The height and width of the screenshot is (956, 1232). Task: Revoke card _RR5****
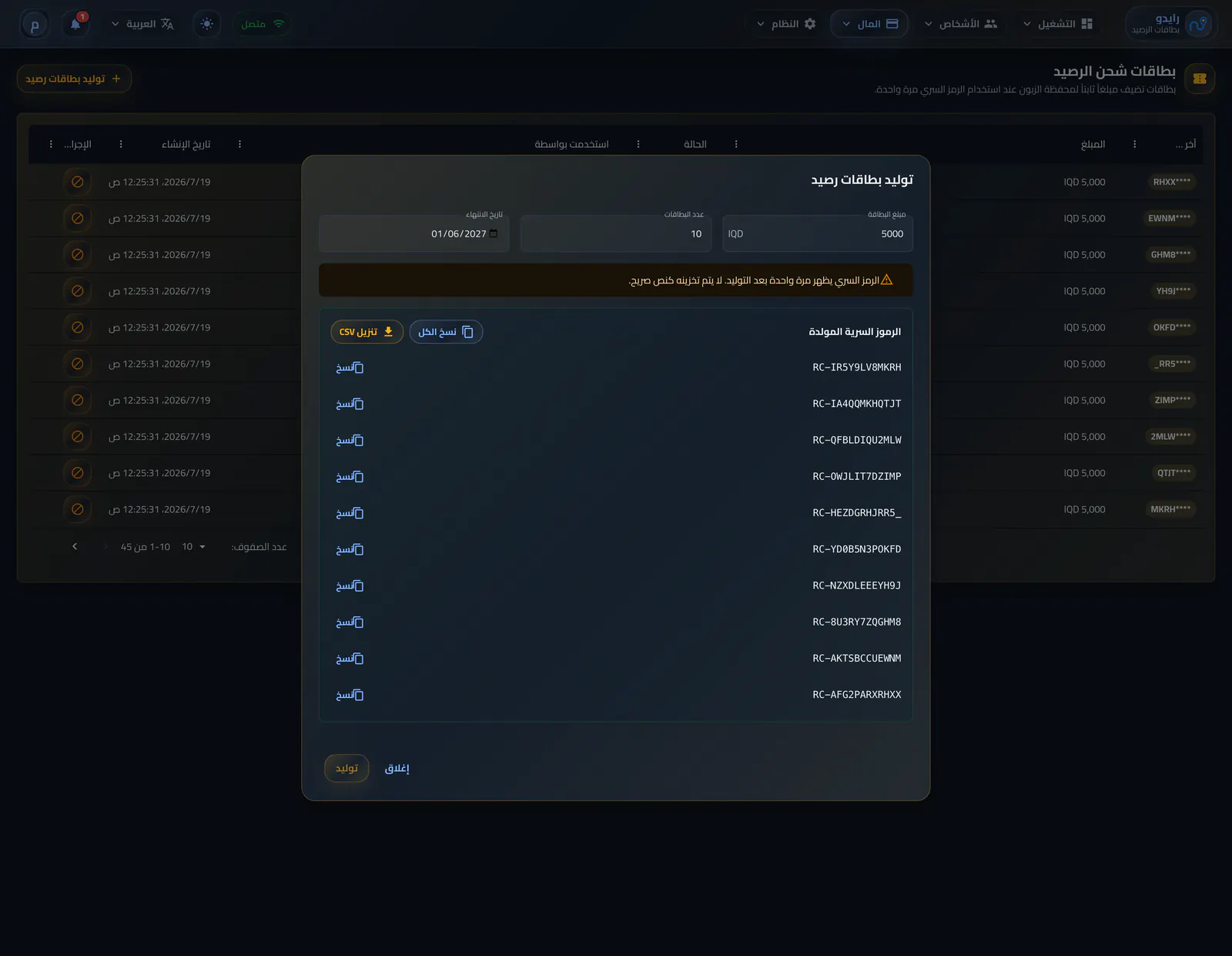[78, 364]
